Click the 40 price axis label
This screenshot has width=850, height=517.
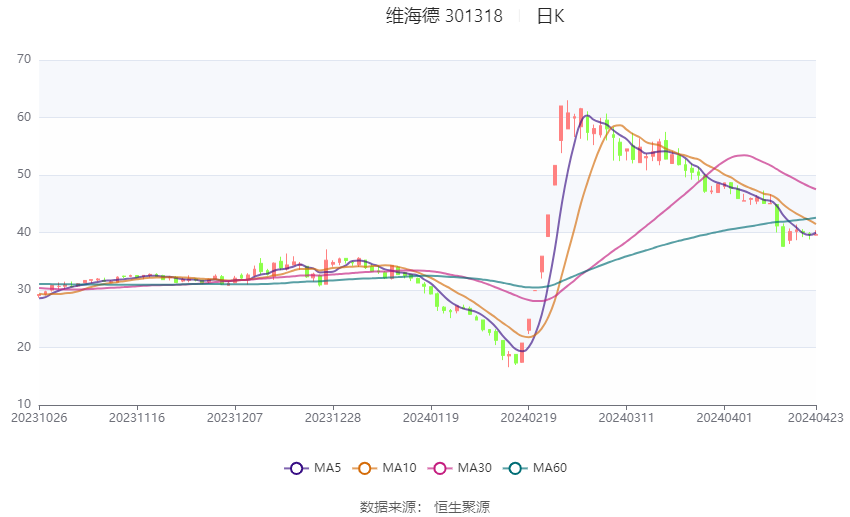point(24,232)
